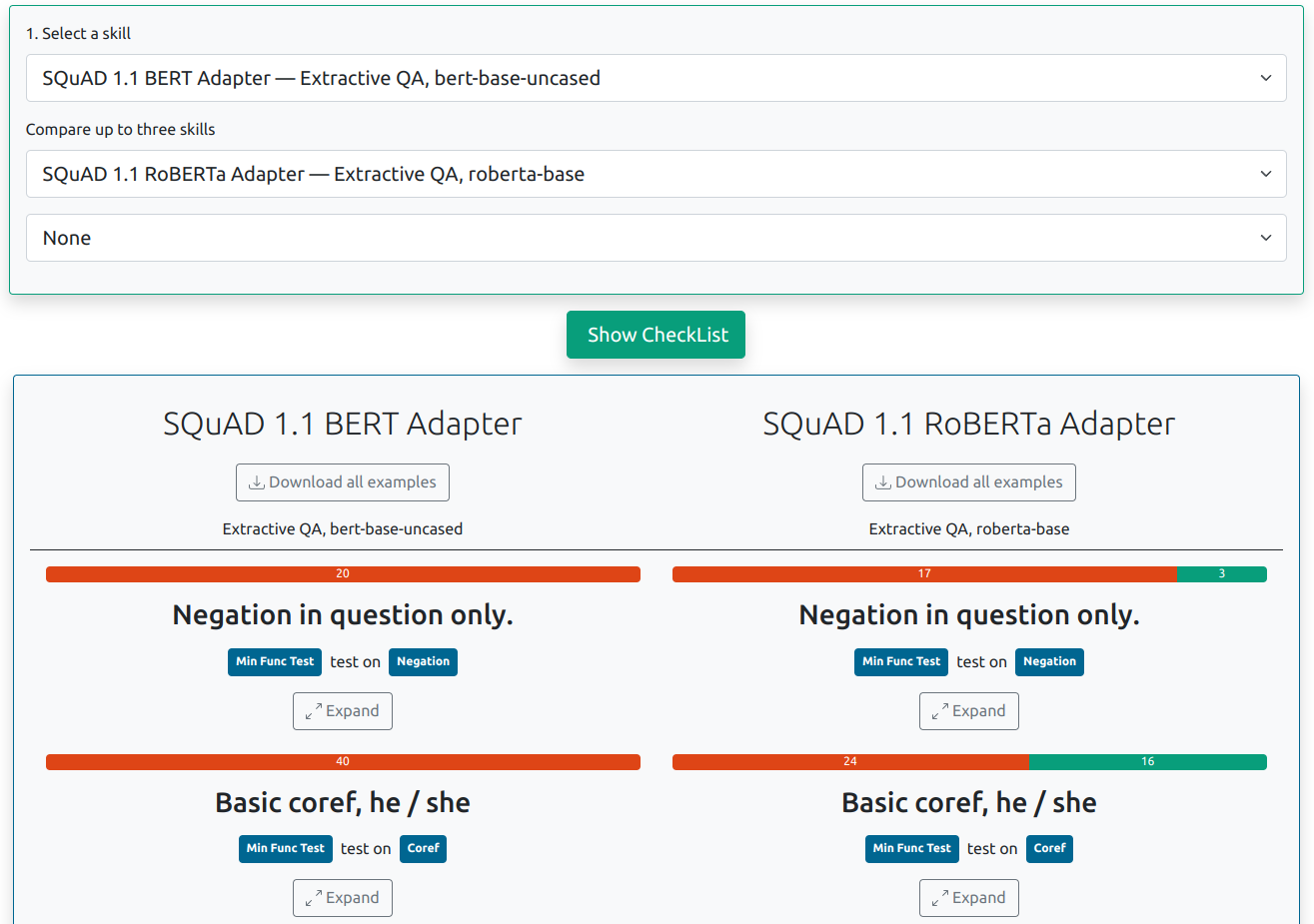Open the 'Select a skill' BERT Adapter dropdown

point(656,78)
